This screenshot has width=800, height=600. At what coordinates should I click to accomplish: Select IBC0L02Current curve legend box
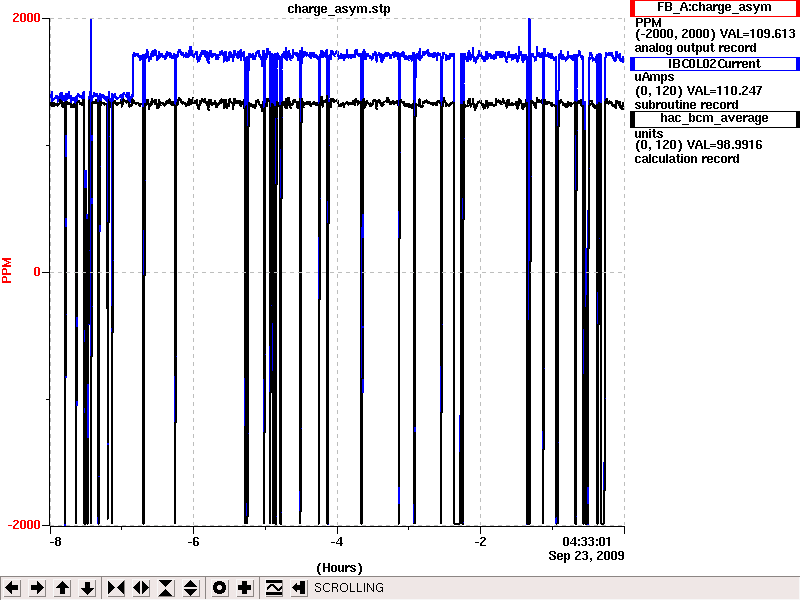(x=714, y=64)
